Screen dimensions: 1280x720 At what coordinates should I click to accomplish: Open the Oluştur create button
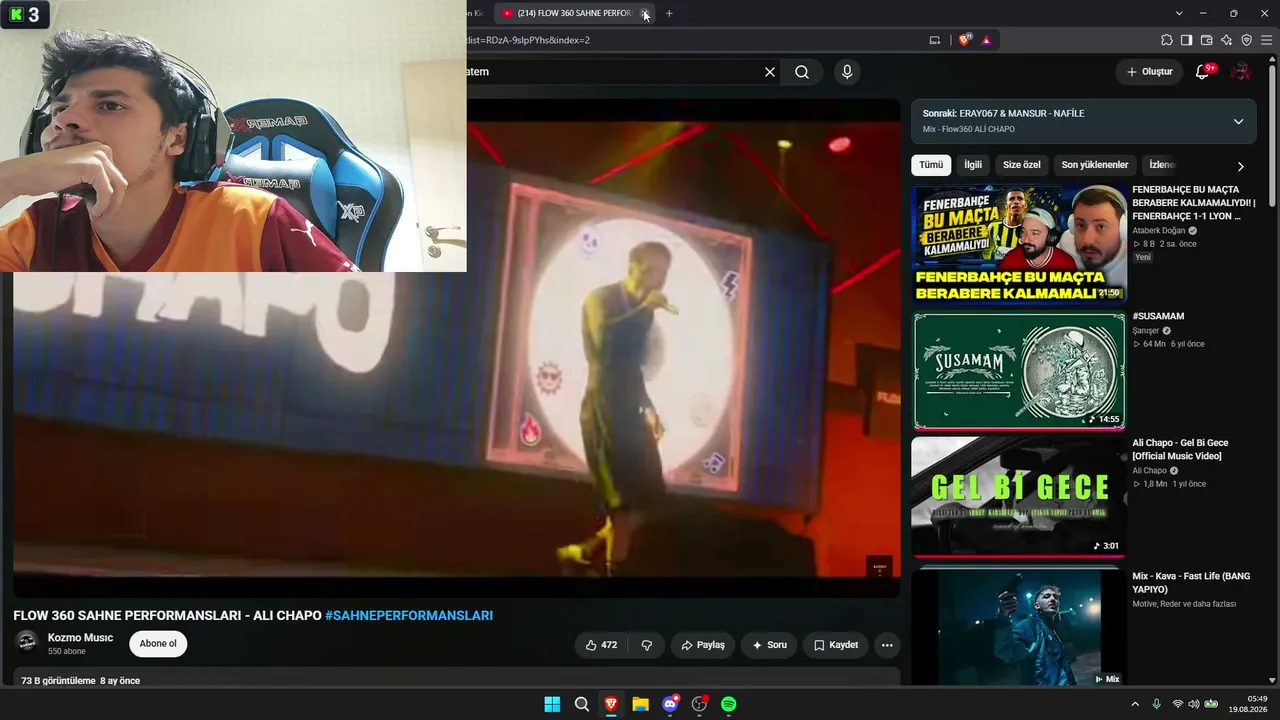[x=1149, y=72]
